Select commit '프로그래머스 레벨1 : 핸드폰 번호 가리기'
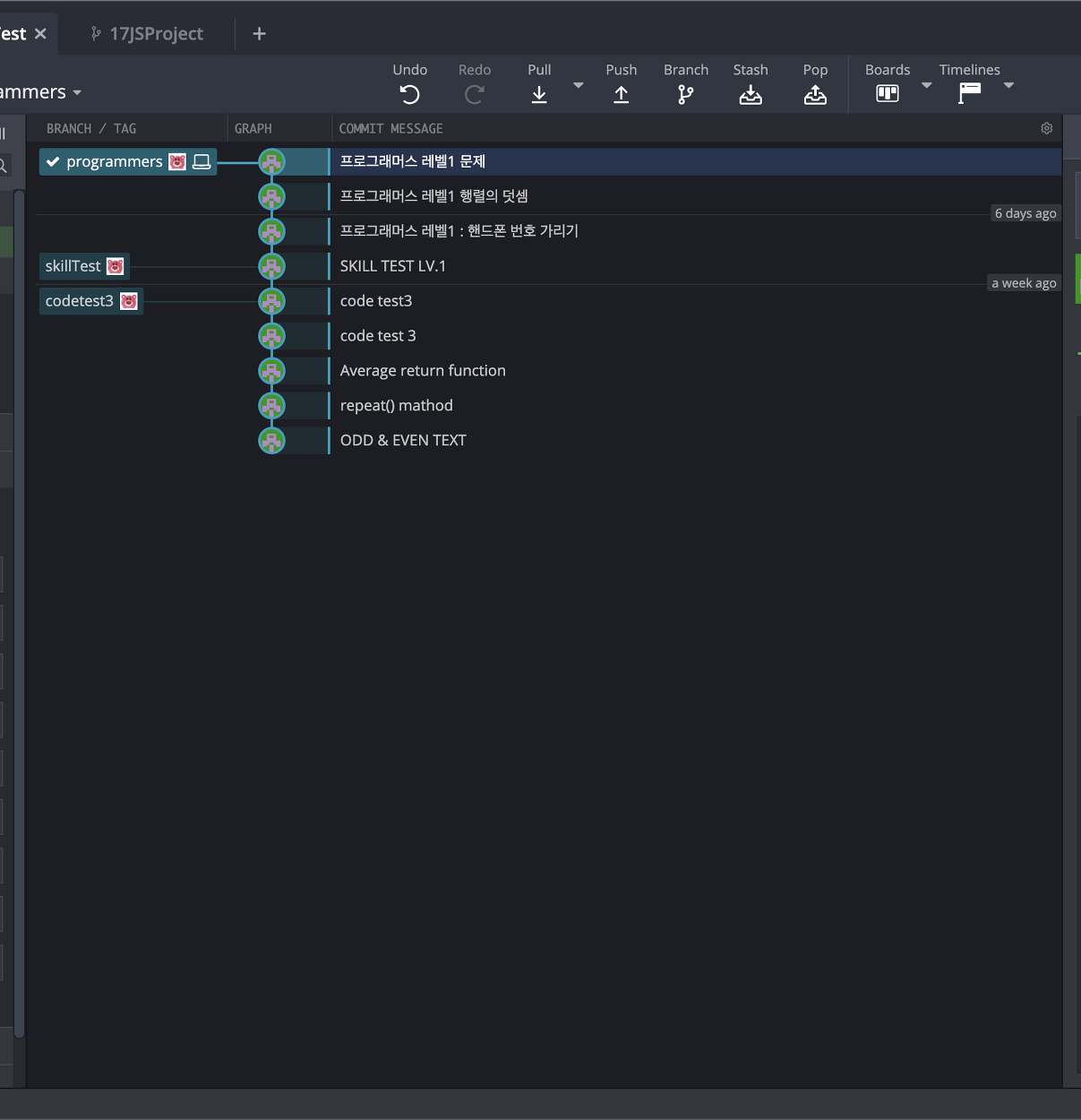 (x=459, y=231)
